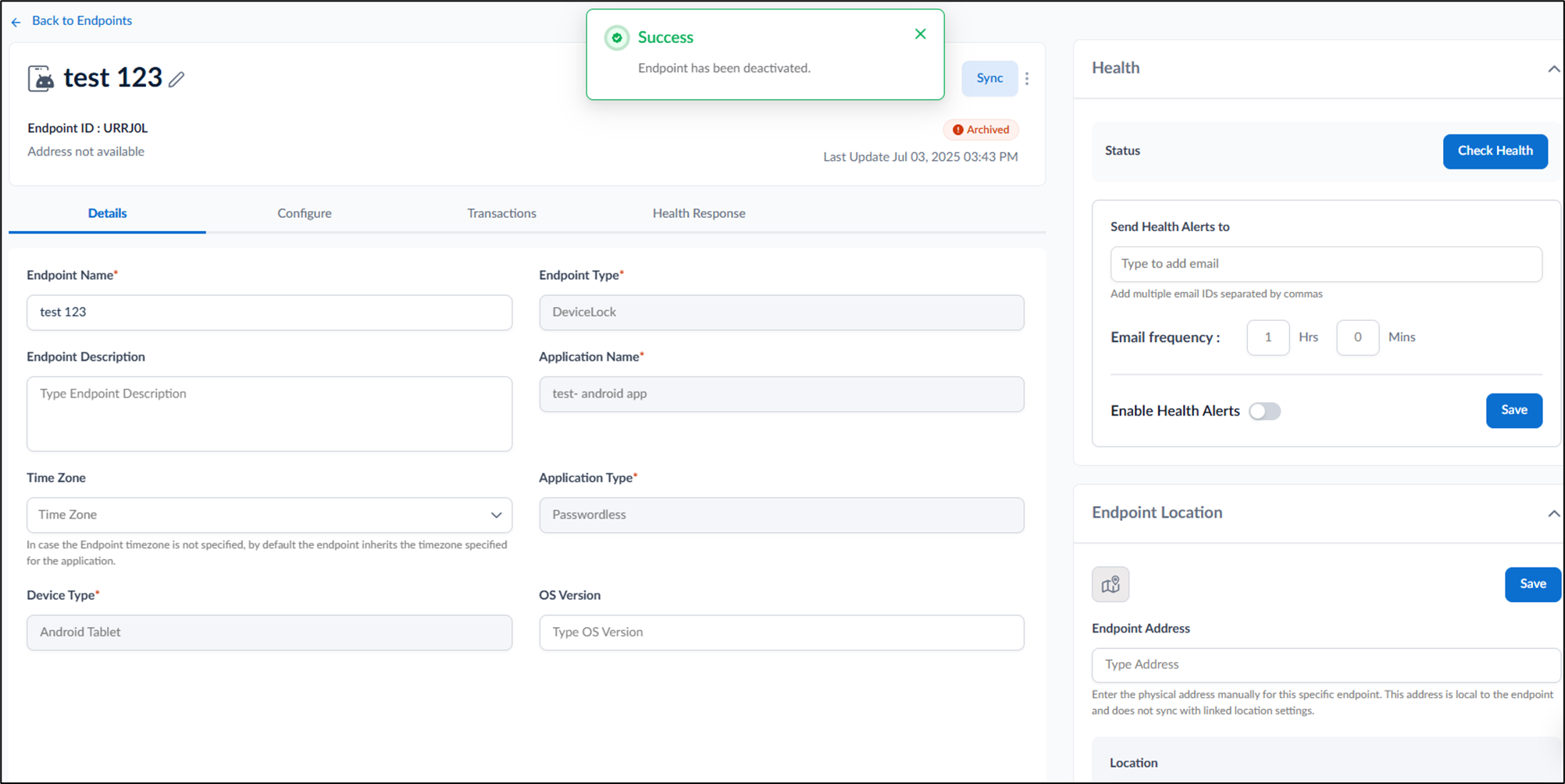Go back to Endpoints list

pos(82,20)
